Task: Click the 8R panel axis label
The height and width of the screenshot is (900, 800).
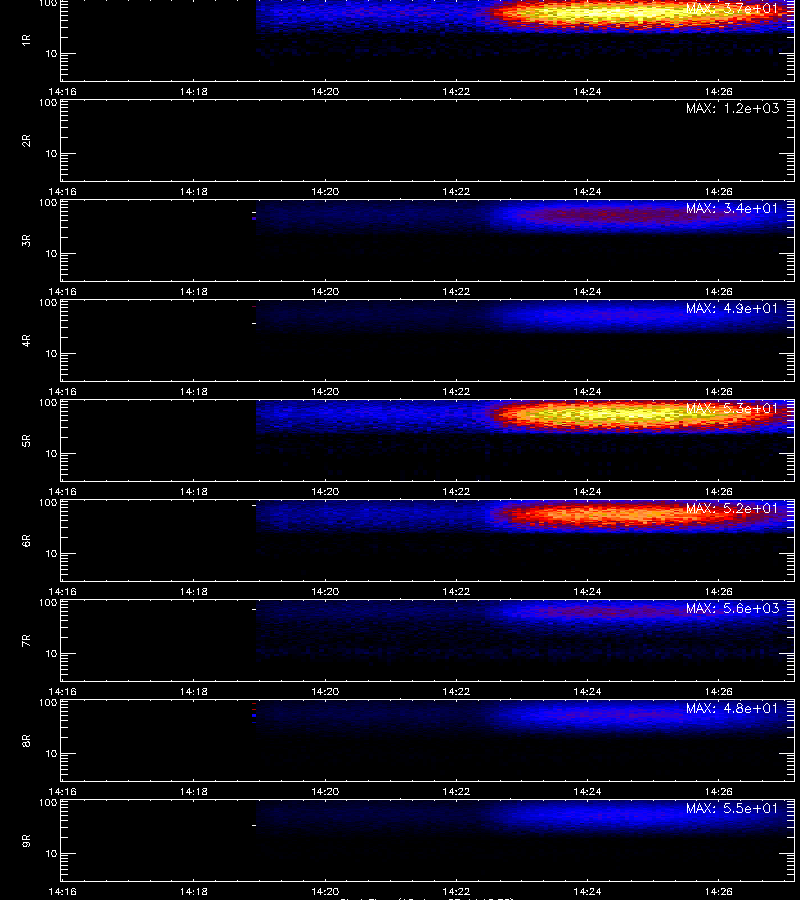Action: [x=26, y=740]
